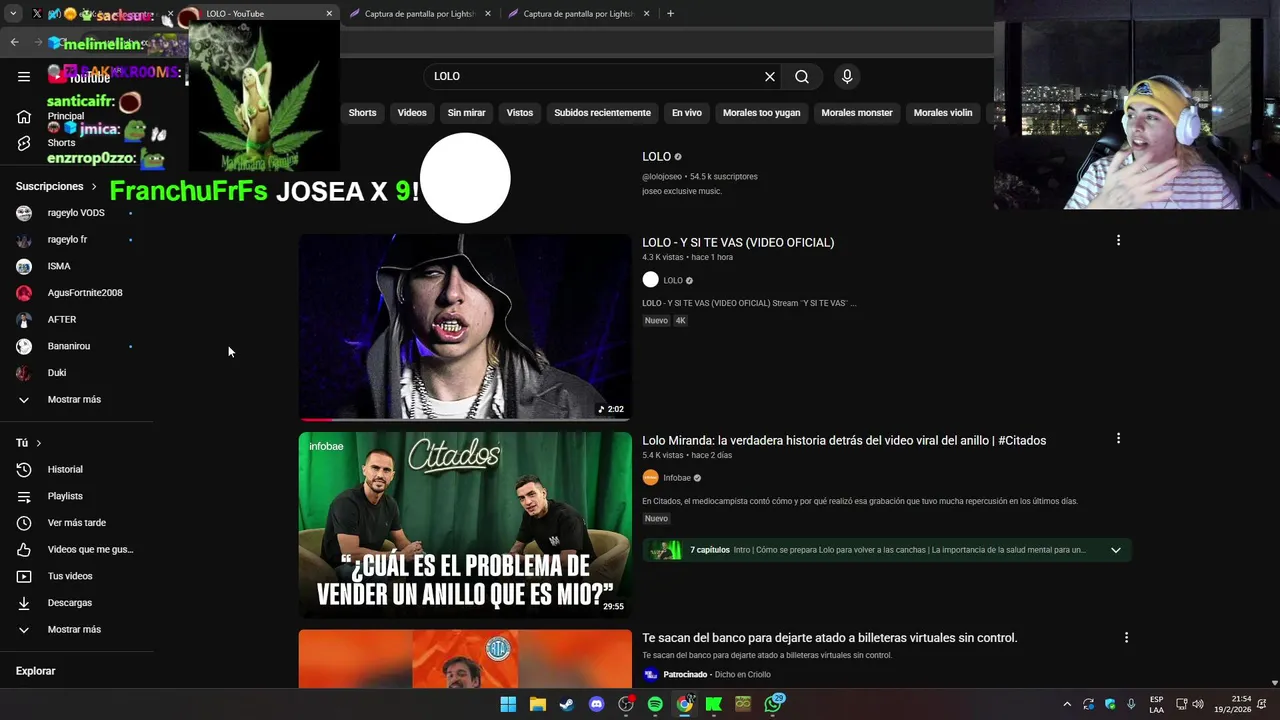
Task: Select the Videos filter chip
Action: click(x=412, y=113)
